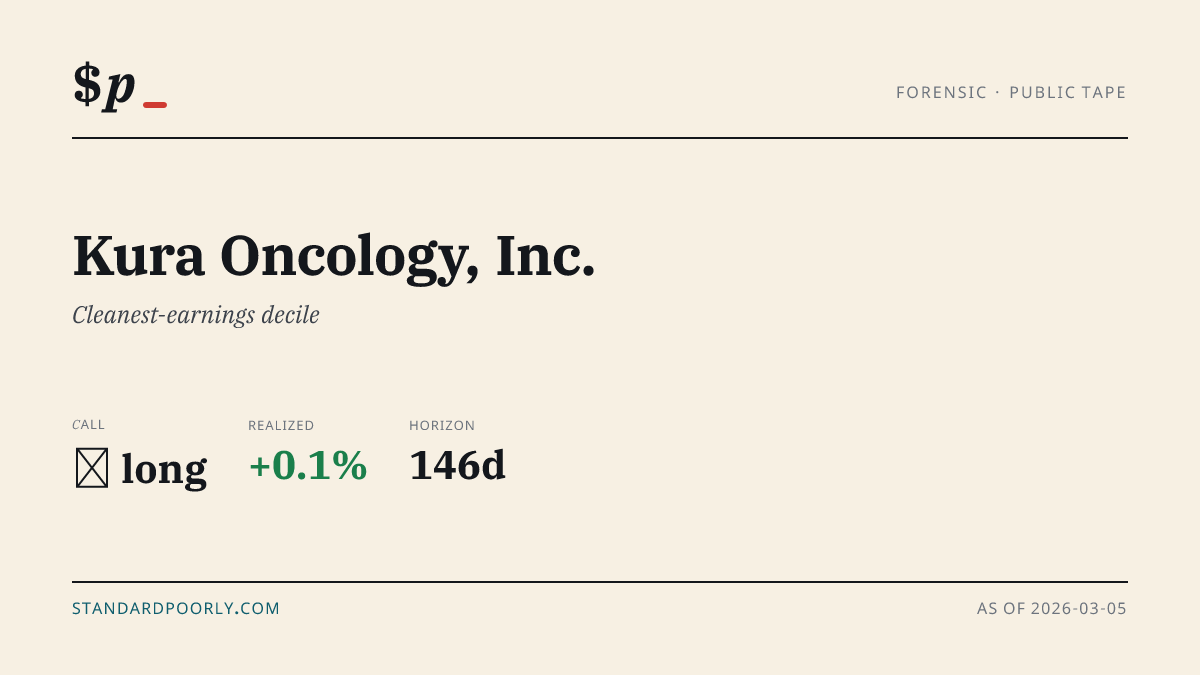Click the red underscore cursor mark
The image size is (1200, 675).
[x=155, y=104]
